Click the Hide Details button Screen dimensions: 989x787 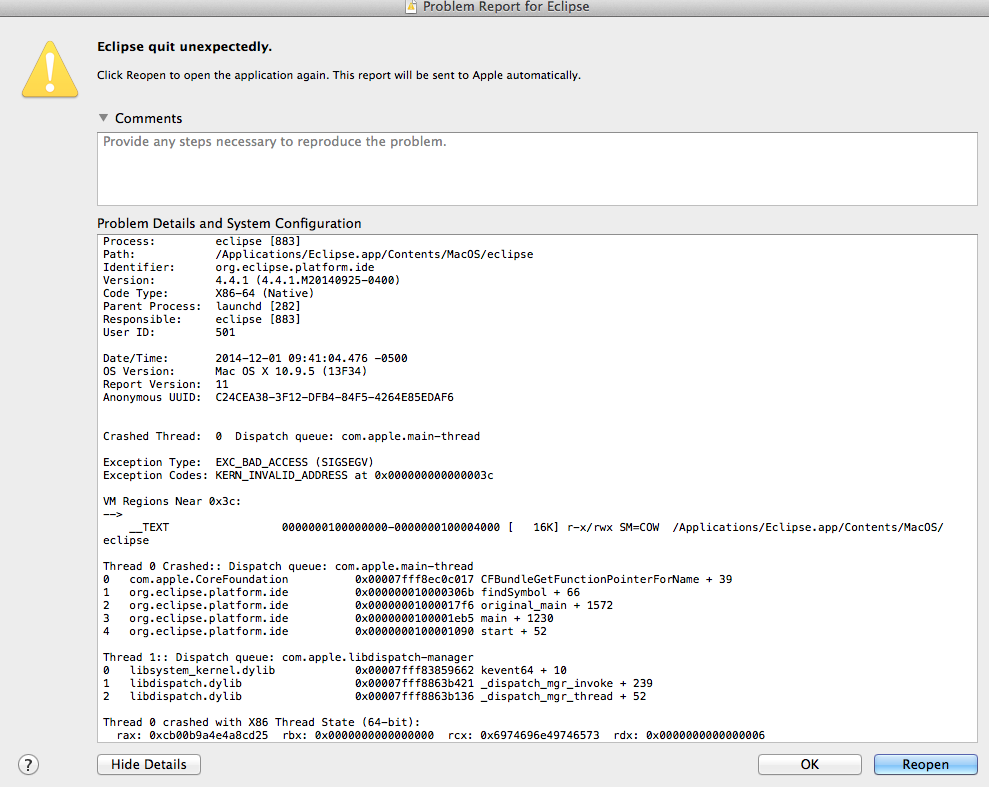(x=149, y=764)
